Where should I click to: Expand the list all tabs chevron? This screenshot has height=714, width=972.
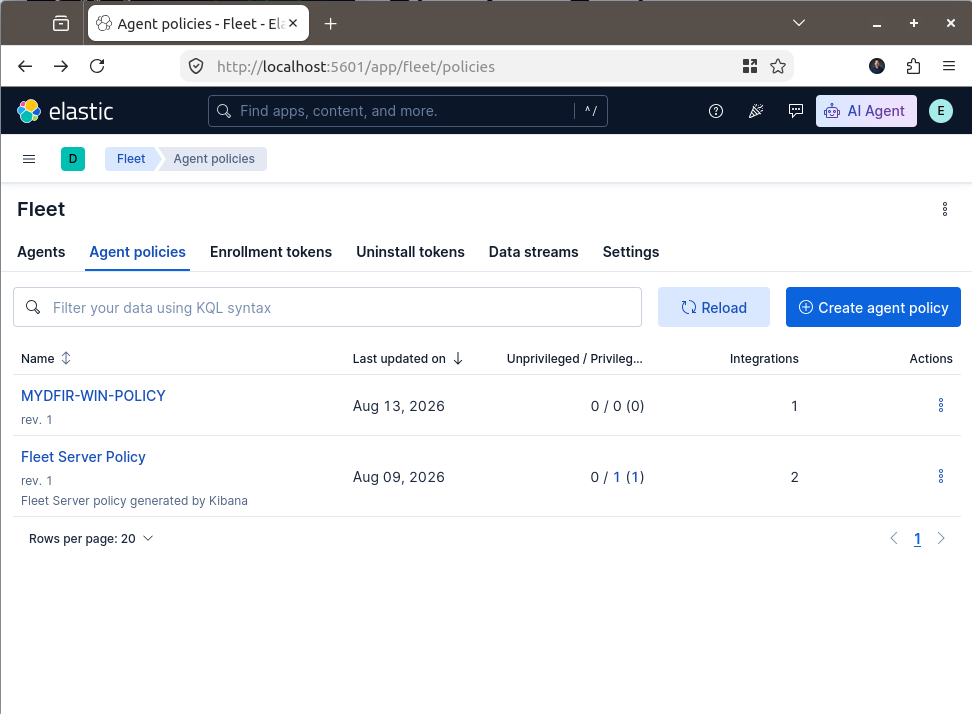click(x=798, y=23)
